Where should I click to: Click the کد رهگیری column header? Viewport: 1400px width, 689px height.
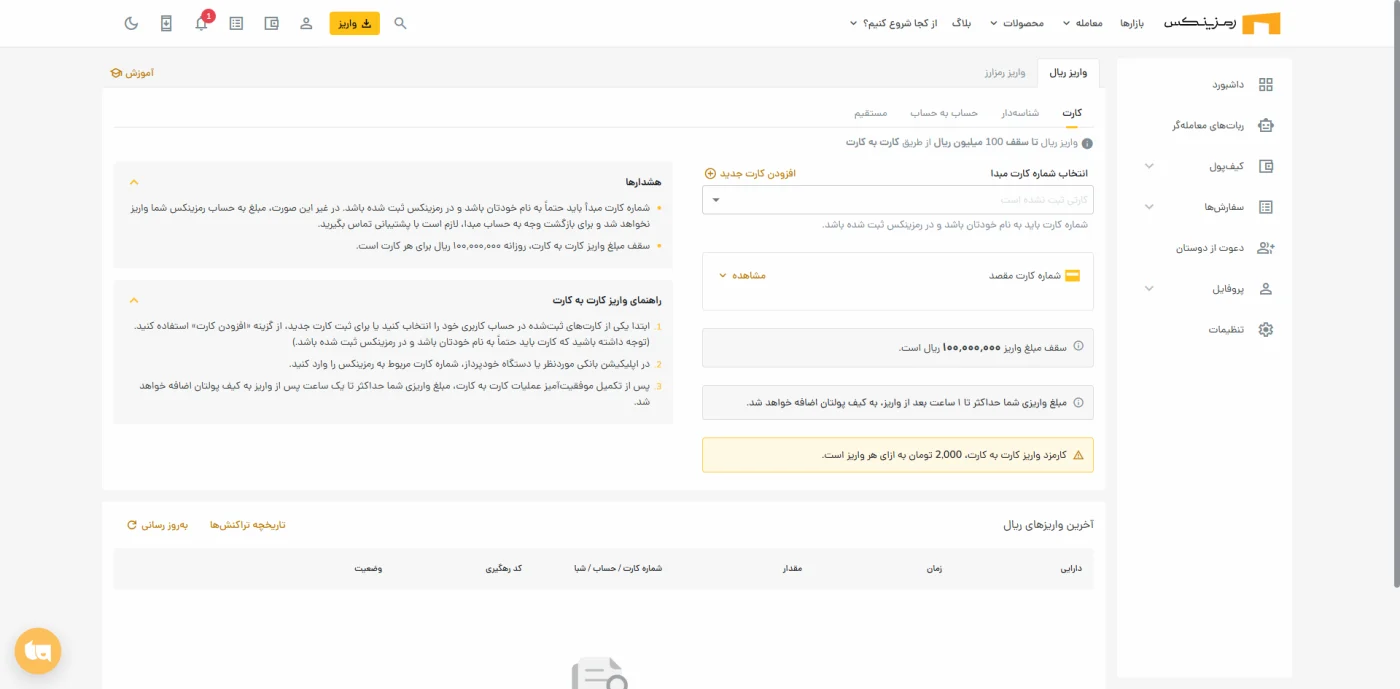(x=504, y=568)
